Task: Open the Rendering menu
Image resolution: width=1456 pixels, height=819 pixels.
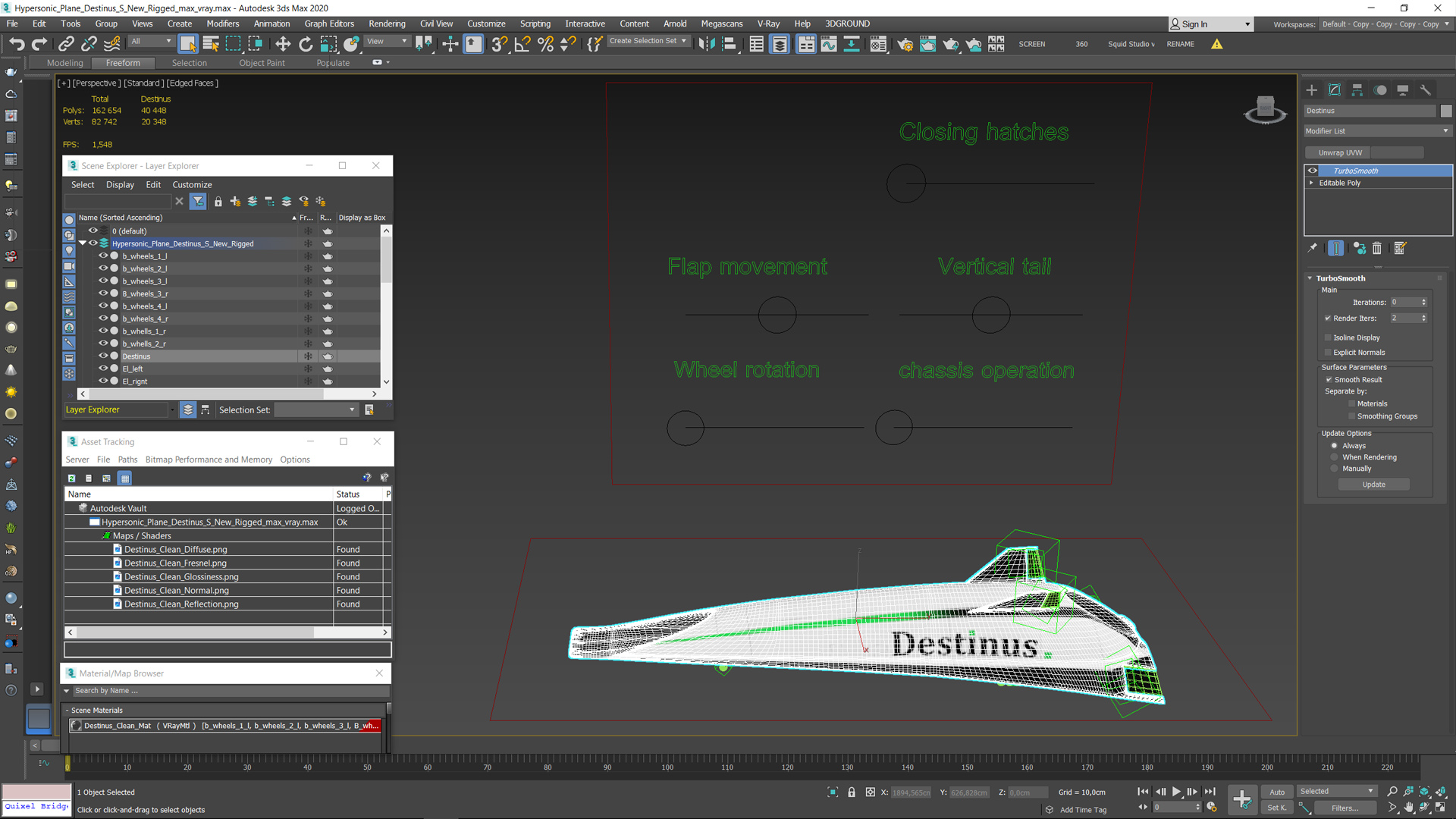Action: (387, 24)
